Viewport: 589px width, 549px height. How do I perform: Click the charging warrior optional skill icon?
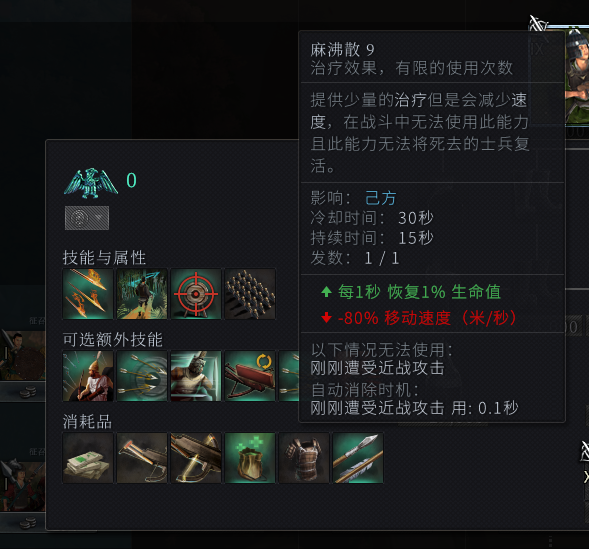click(x=196, y=376)
